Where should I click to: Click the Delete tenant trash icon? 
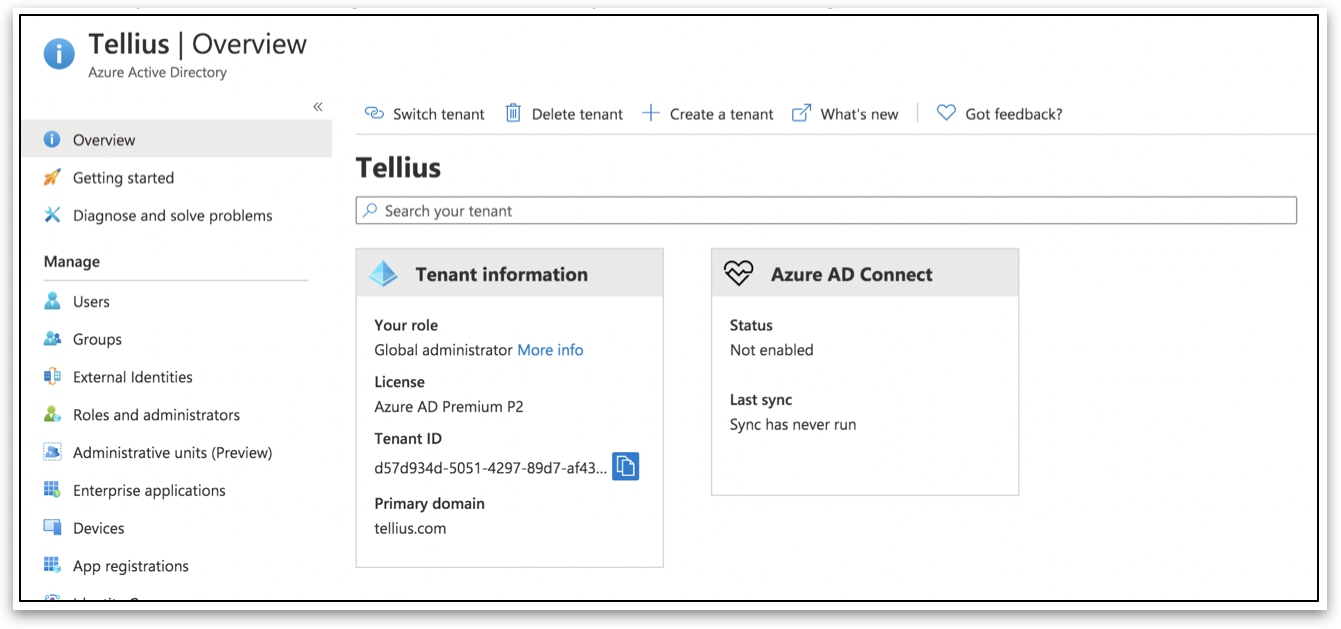point(513,114)
